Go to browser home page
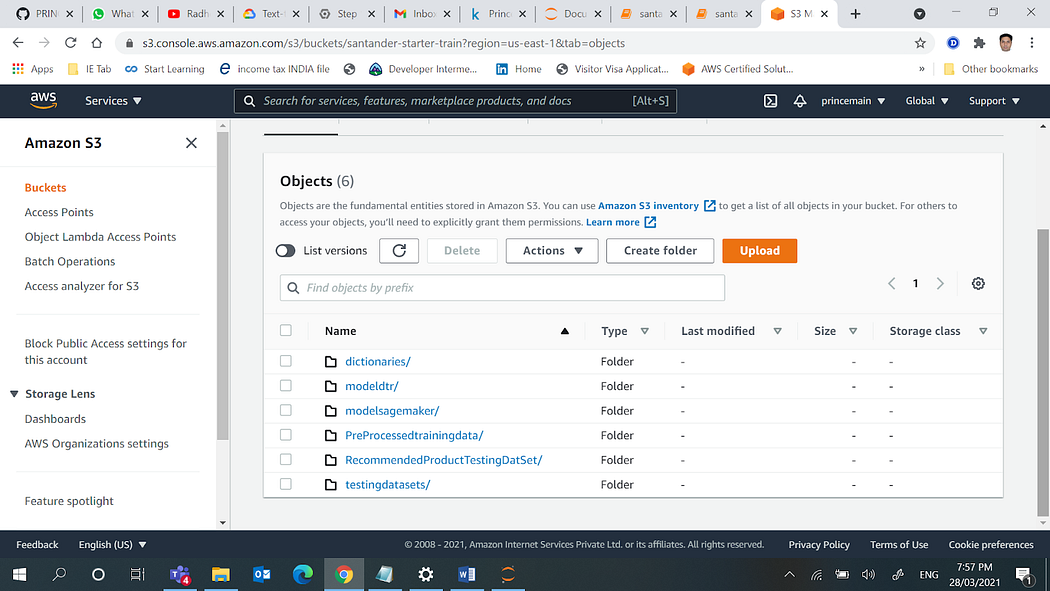Viewport: 1050px width, 591px height. (97, 43)
